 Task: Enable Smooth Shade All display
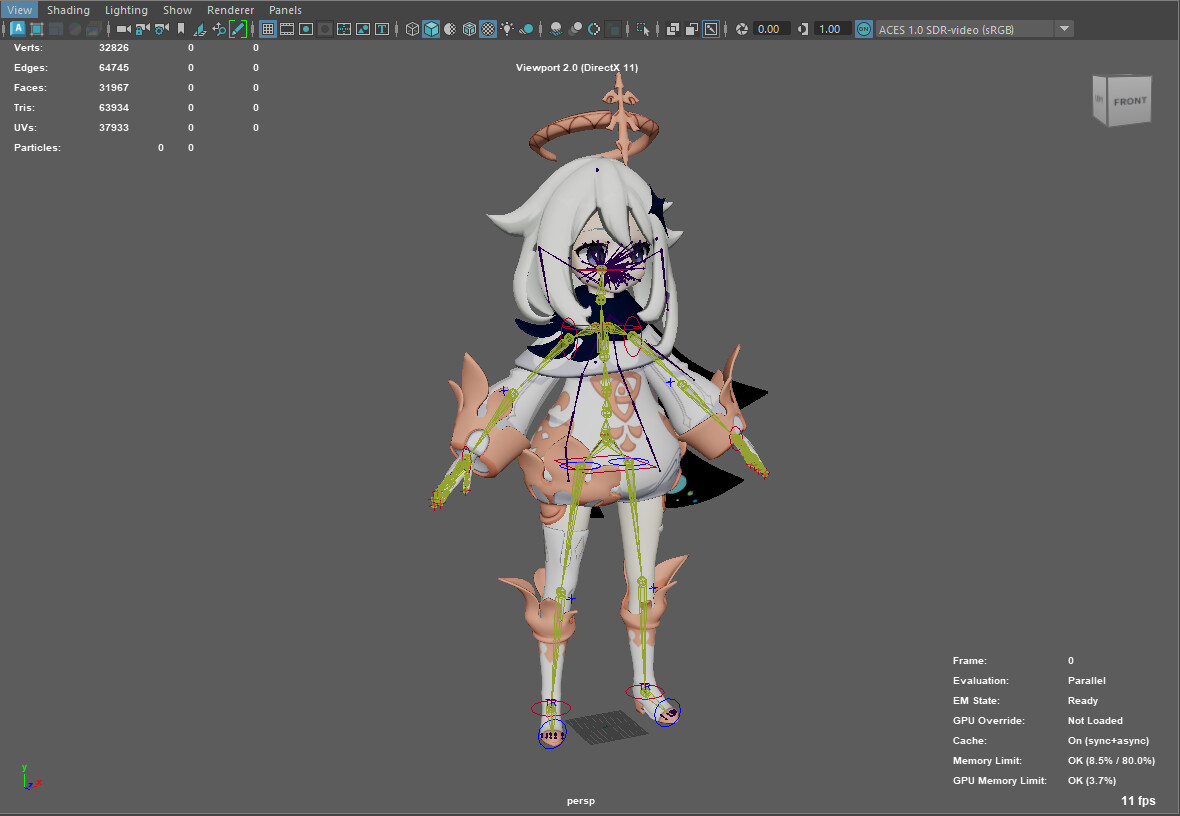coord(428,29)
